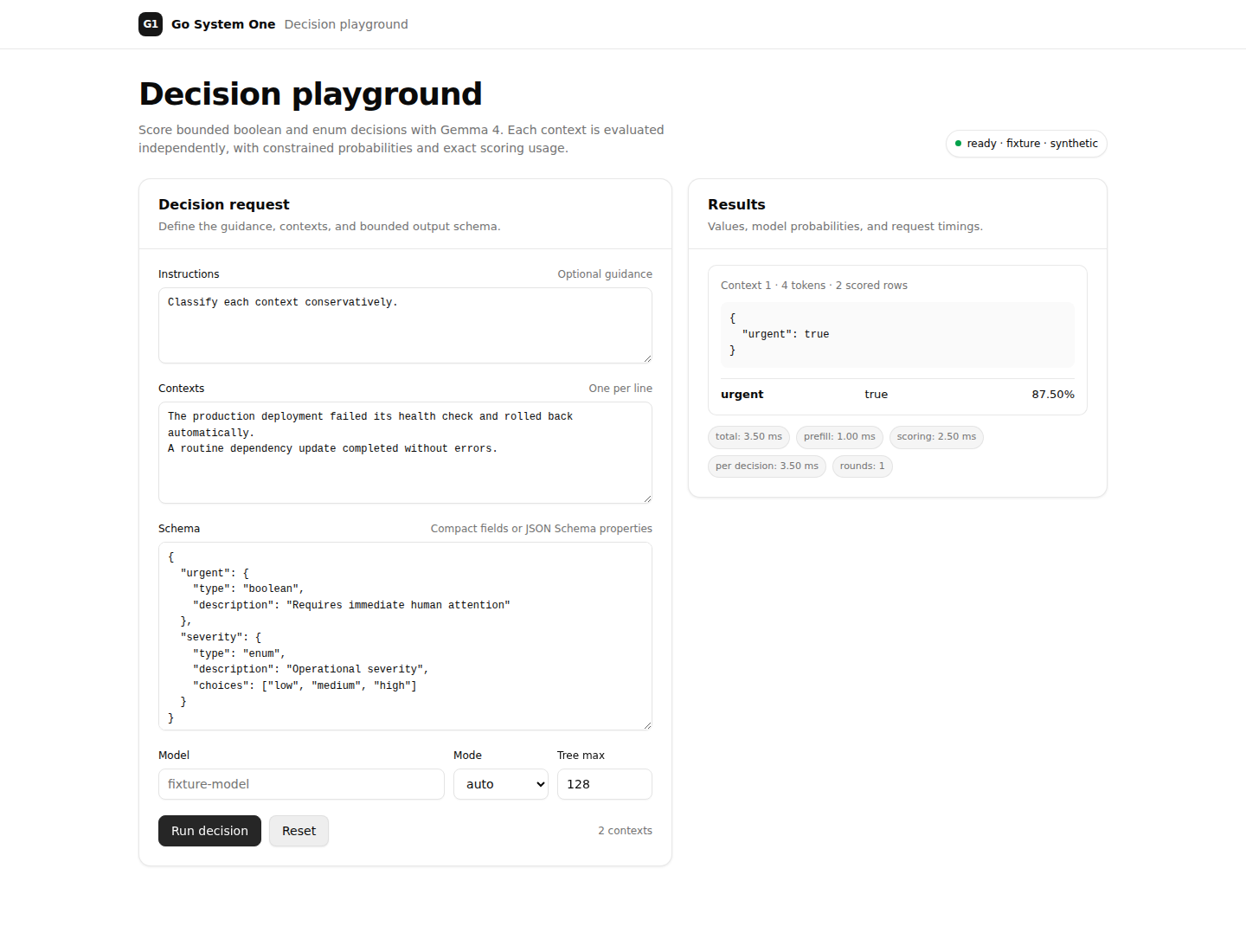Click the Tree max field showing 128
Image resolution: width=1246 pixels, height=952 pixels.
pyautogui.click(x=605, y=784)
